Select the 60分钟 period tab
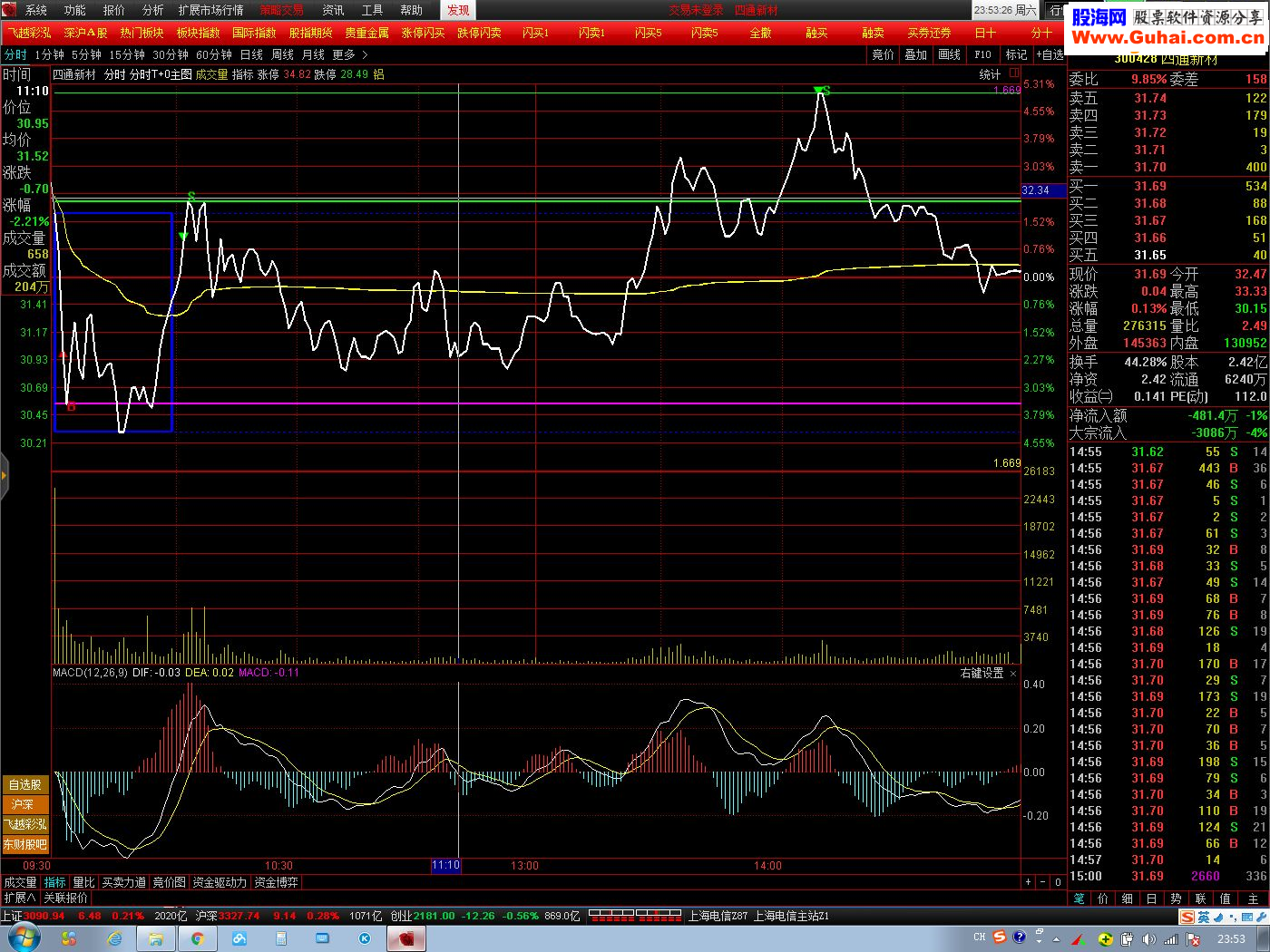 (x=214, y=55)
